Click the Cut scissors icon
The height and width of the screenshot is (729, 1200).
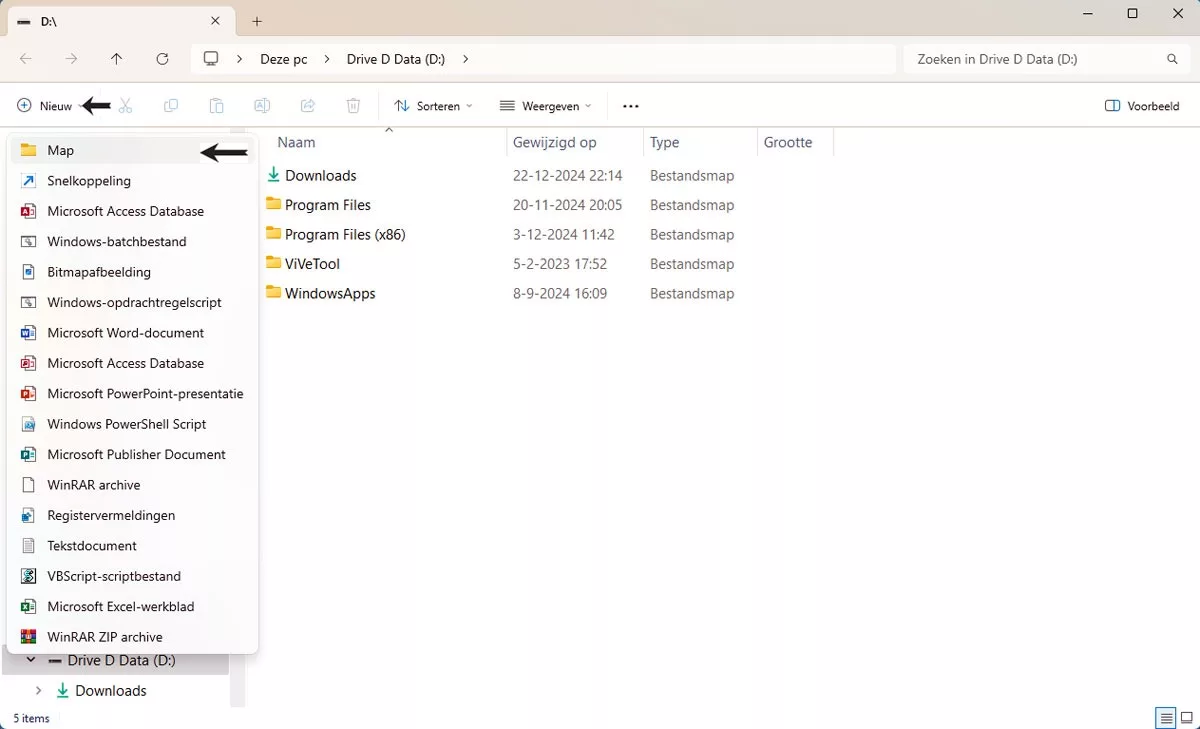125,106
